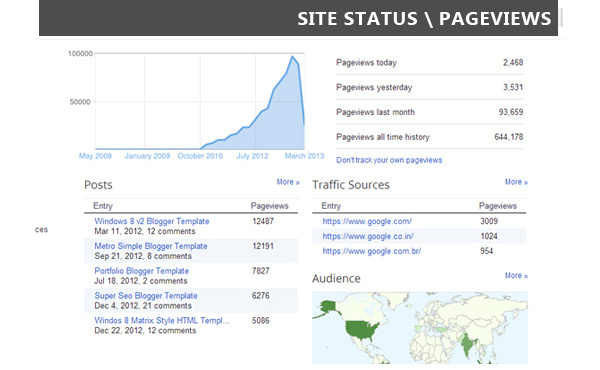Image resolution: width=600 pixels, height=370 pixels.
Task: Click the 100000 y-axis label
Action: 80,54
